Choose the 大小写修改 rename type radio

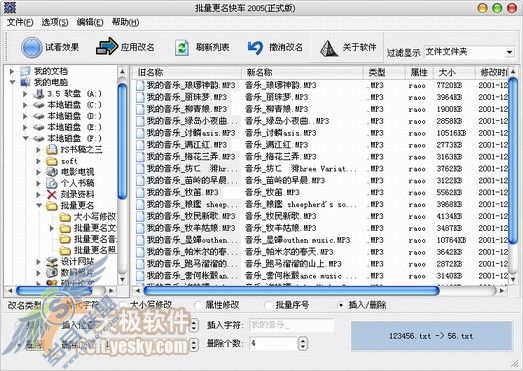(123, 305)
